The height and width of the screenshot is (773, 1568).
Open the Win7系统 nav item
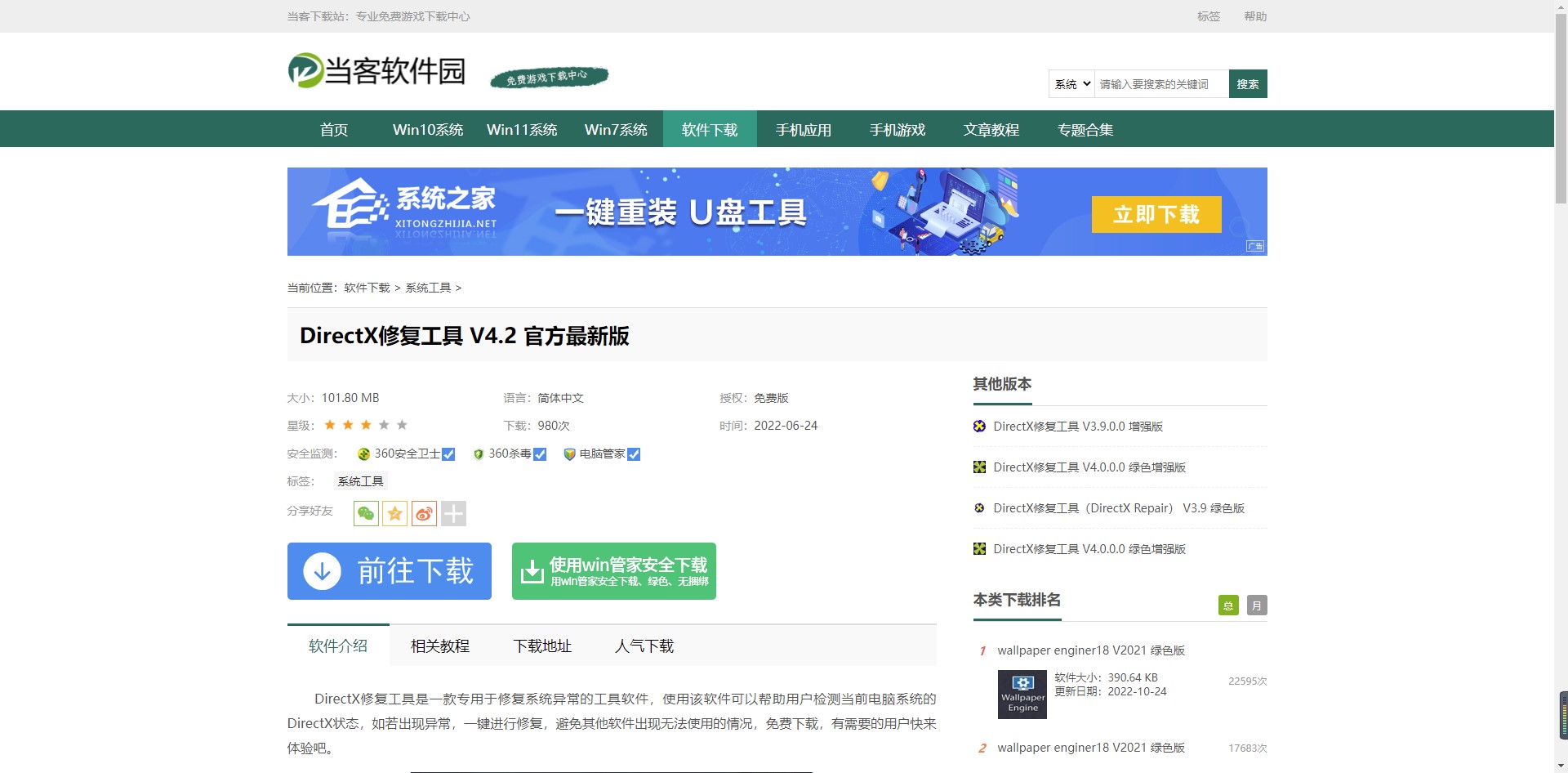pyautogui.click(x=616, y=129)
